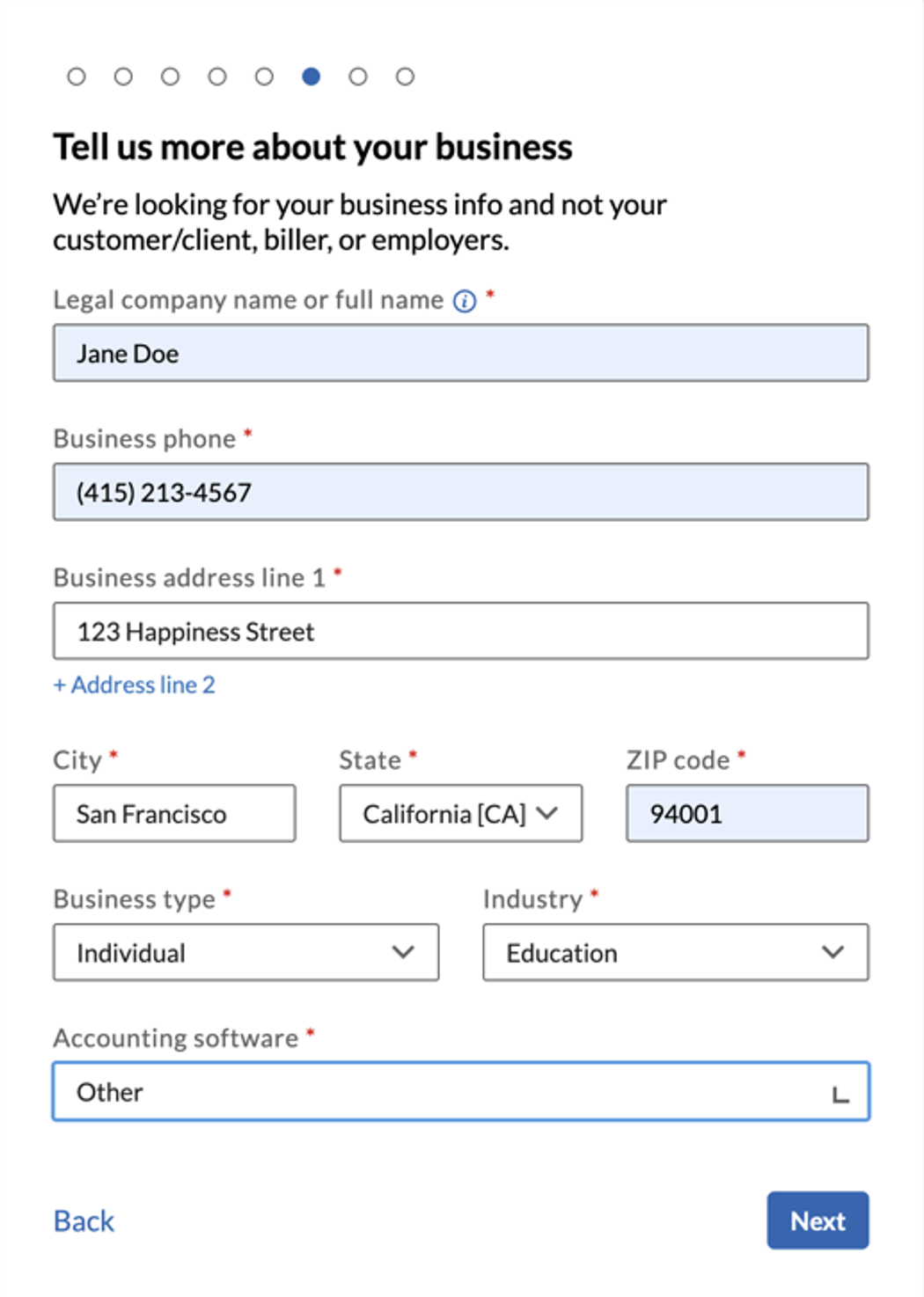Click the Business type dropdown arrow

click(x=404, y=952)
